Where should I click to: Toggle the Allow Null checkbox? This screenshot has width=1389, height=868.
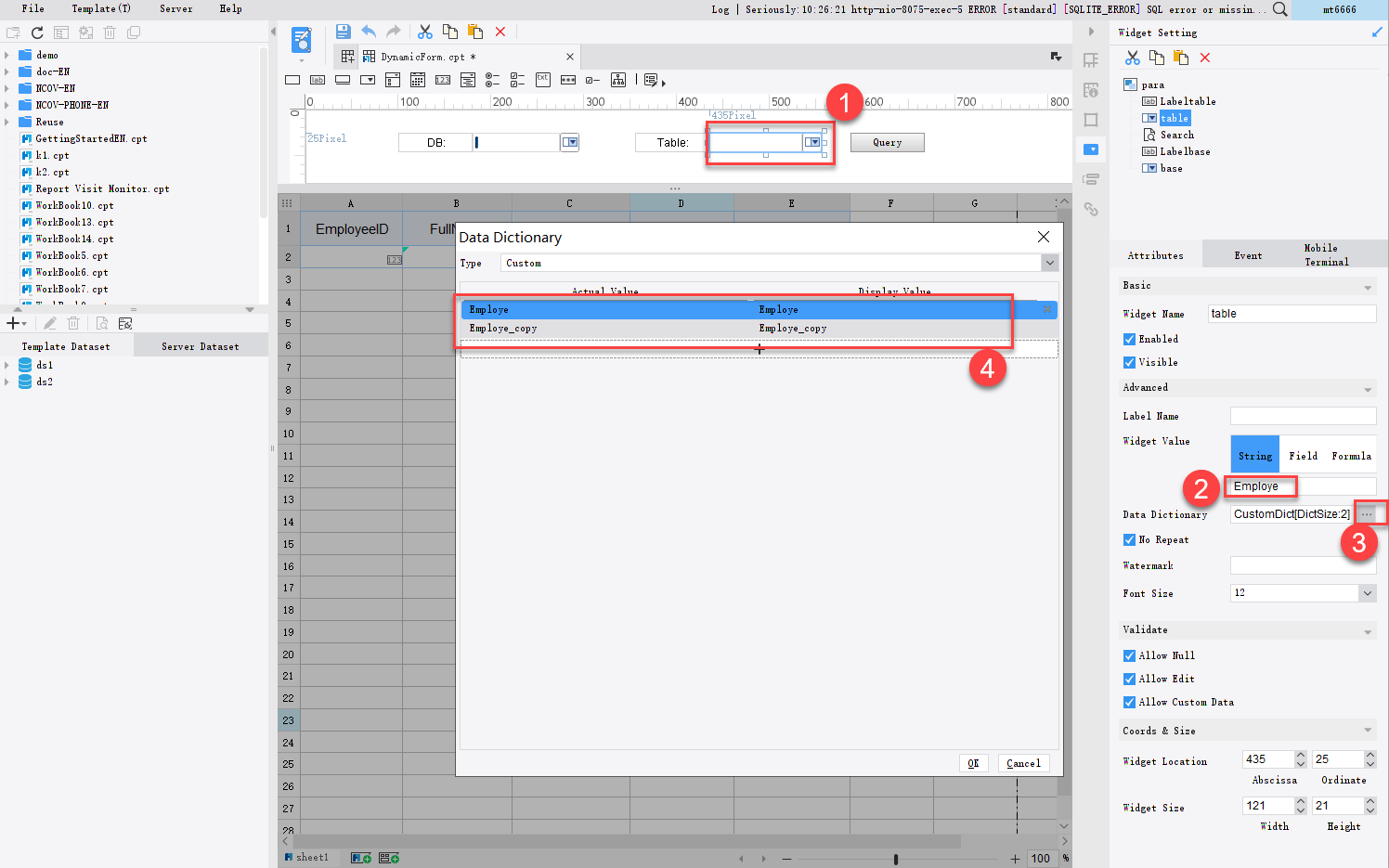(1129, 655)
